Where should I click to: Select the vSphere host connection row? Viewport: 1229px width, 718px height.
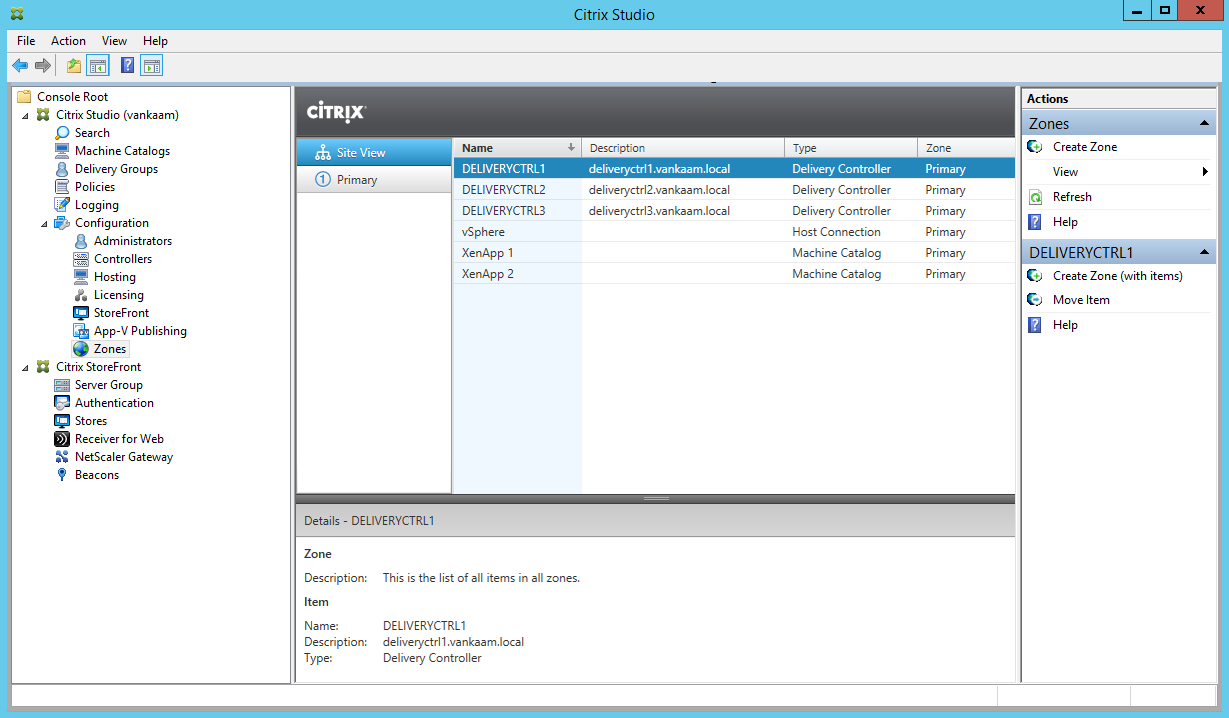tap(734, 232)
